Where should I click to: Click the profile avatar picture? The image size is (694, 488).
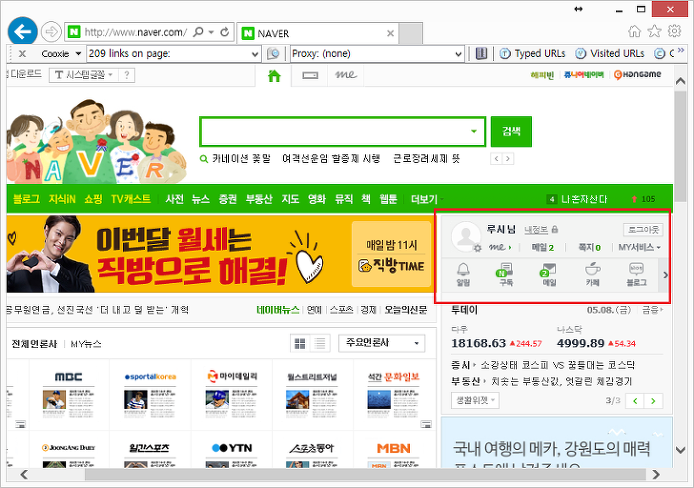pos(466,236)
